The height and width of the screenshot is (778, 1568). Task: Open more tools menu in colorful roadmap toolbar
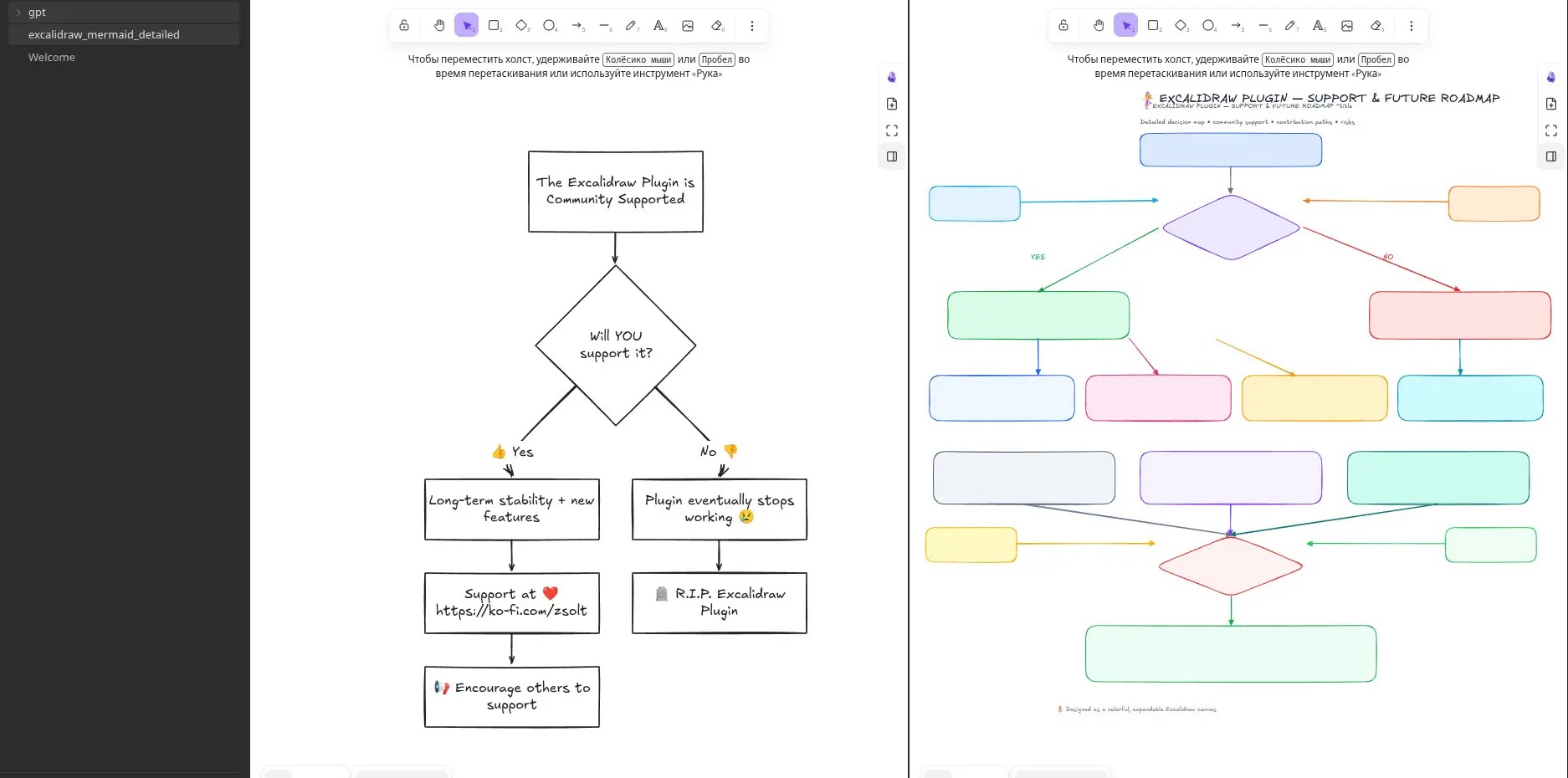click(x=1412, y=26)
